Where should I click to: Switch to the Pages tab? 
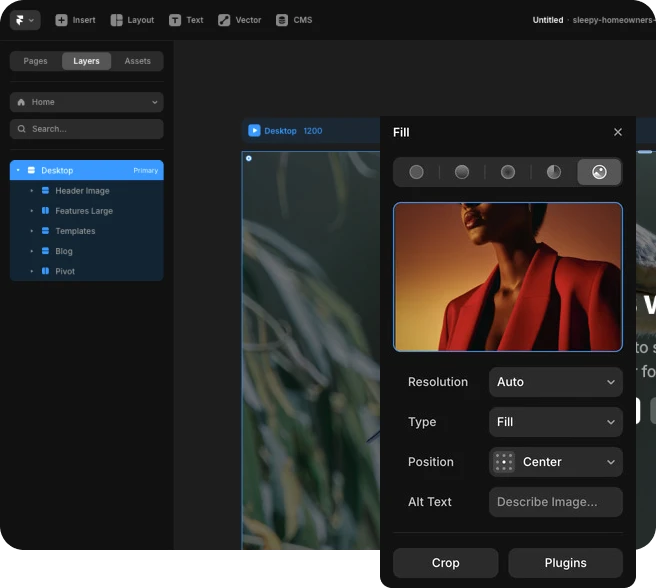point(36,61)
